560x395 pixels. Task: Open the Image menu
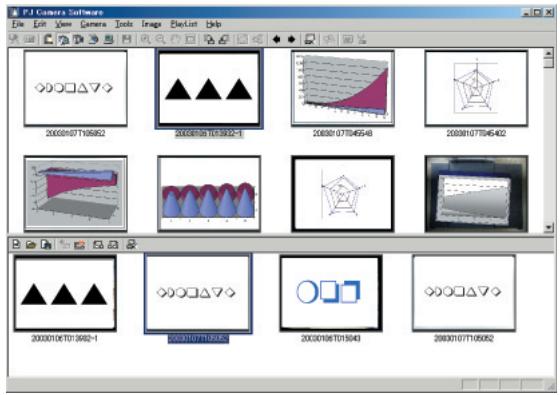click(x=151, y=24)
